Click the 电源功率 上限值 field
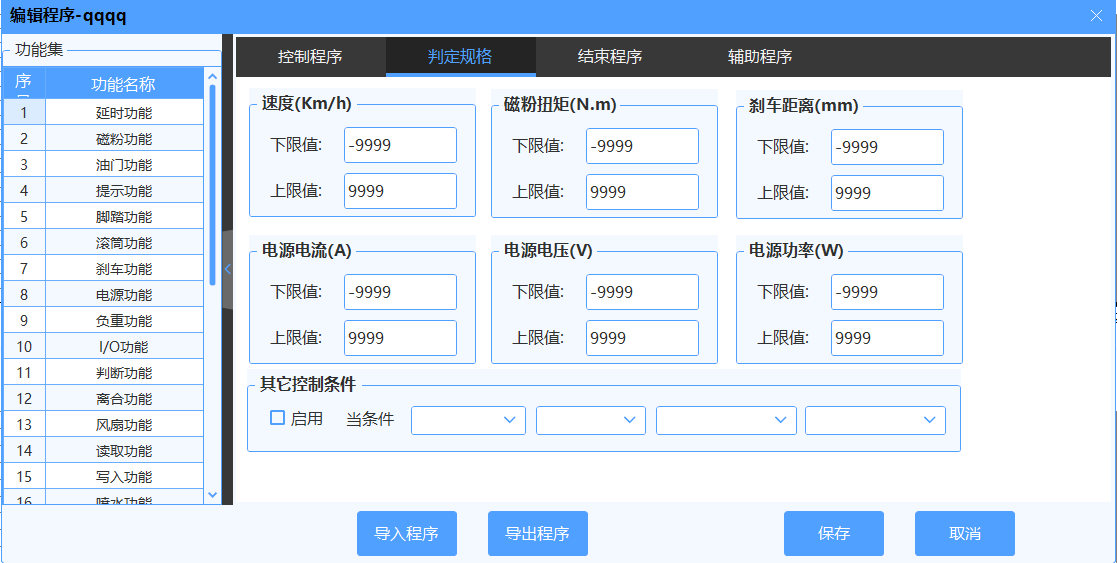The width and height of the screenshot is (1117, 563). pos(887,338)
